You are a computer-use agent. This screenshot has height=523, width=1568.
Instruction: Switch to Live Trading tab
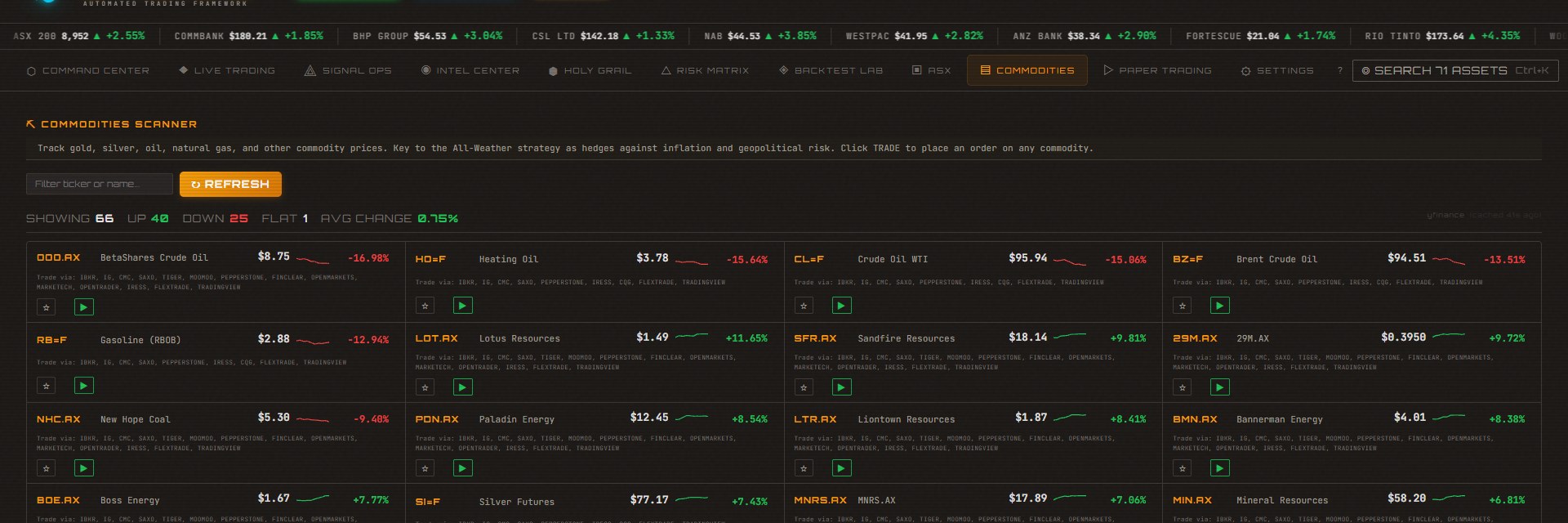(227, 71)
